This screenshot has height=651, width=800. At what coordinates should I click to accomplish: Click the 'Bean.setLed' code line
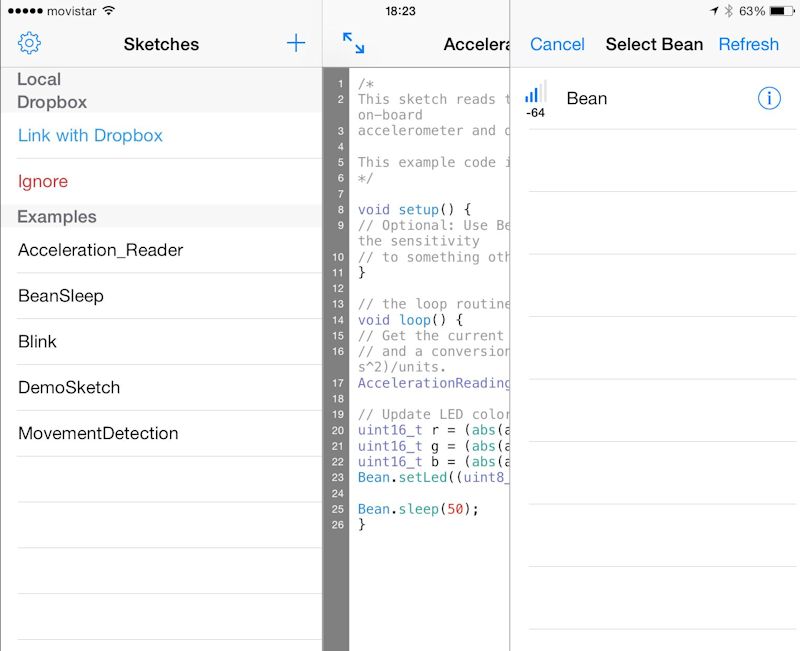[x=433, y=478]
